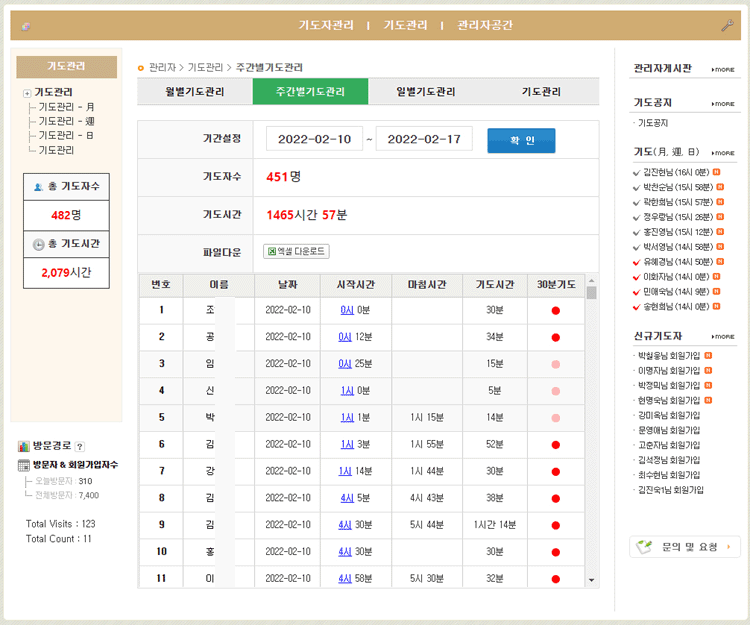
Task: Click the blue 확인 button
Action: tap(521, 141)
